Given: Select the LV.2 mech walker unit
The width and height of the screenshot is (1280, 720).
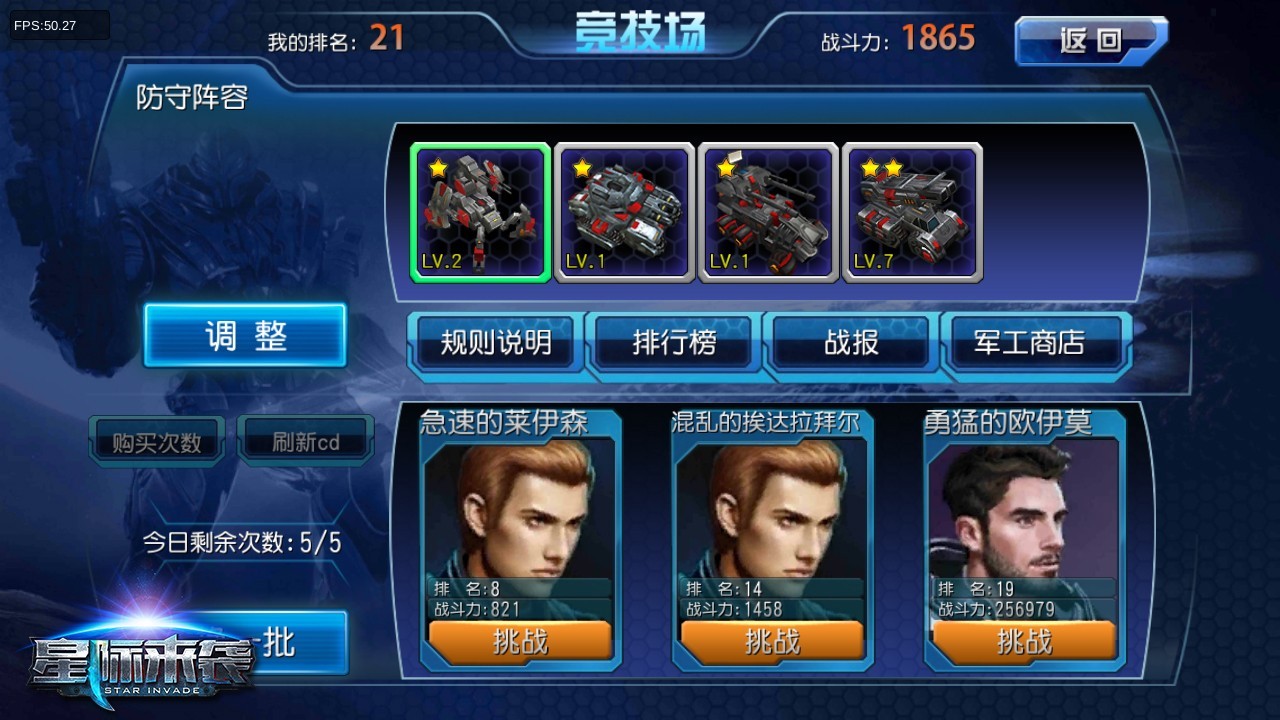Looking at the screenshot, I should point(480,213).
